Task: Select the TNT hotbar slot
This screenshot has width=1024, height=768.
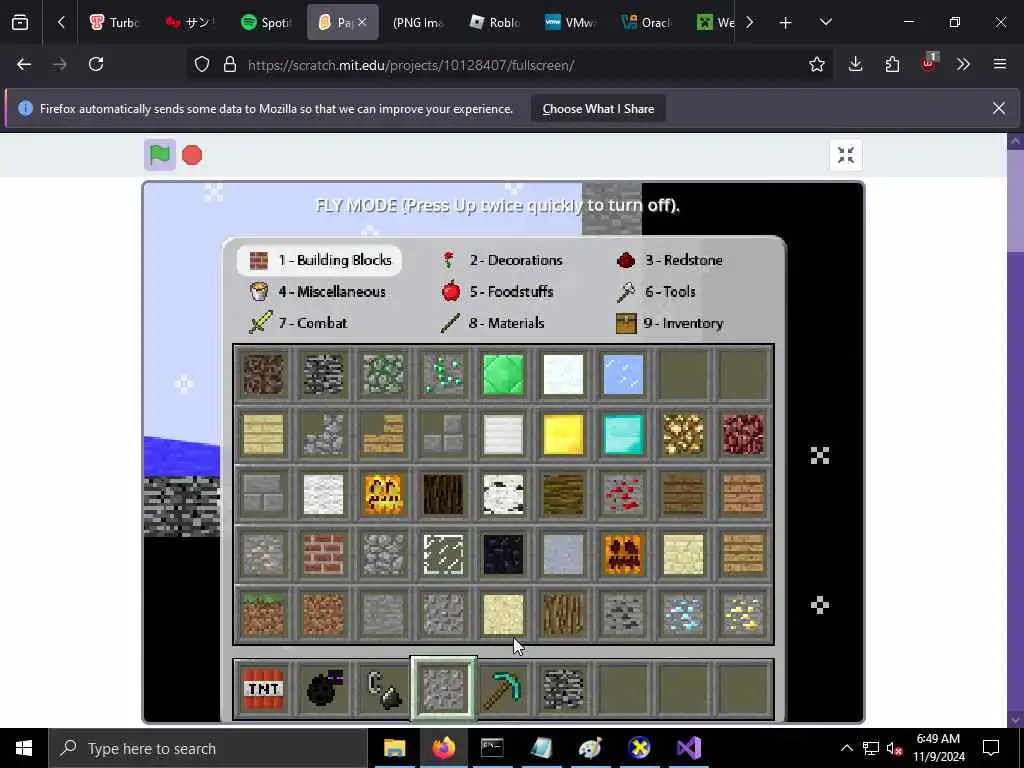Action: (x=263, y=689)
